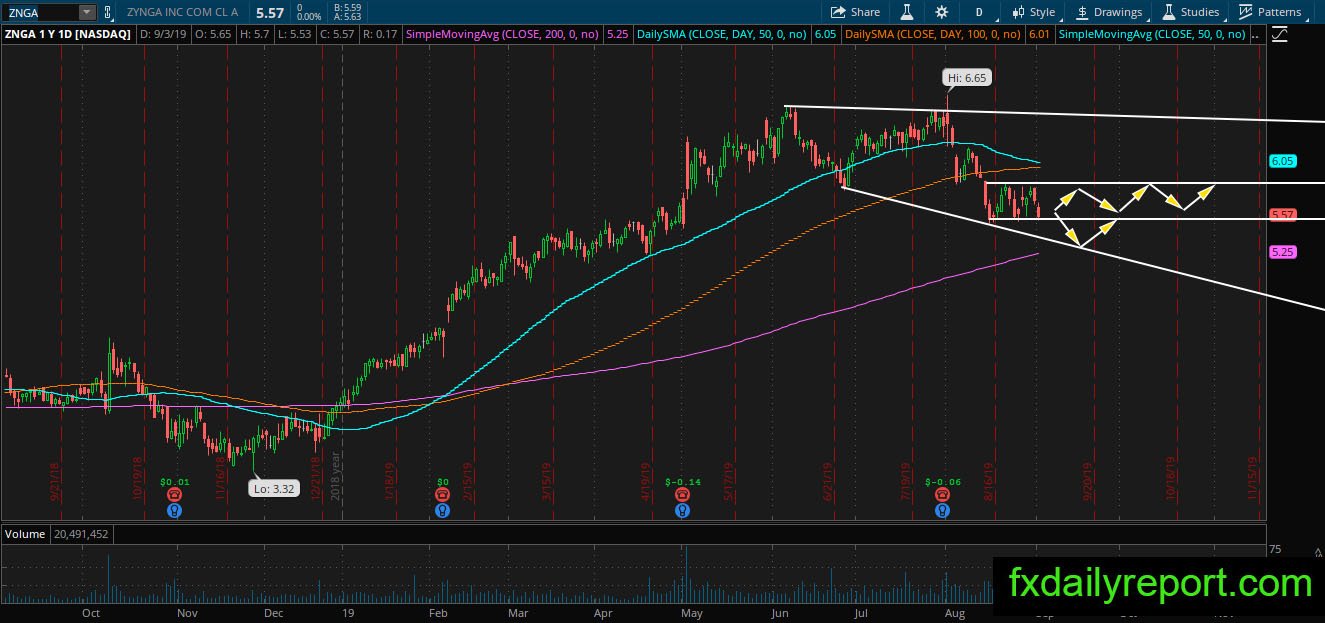Screen dimensions: 1325x623
Task: Open chart settings gear icon
Action: click(941, 12)
